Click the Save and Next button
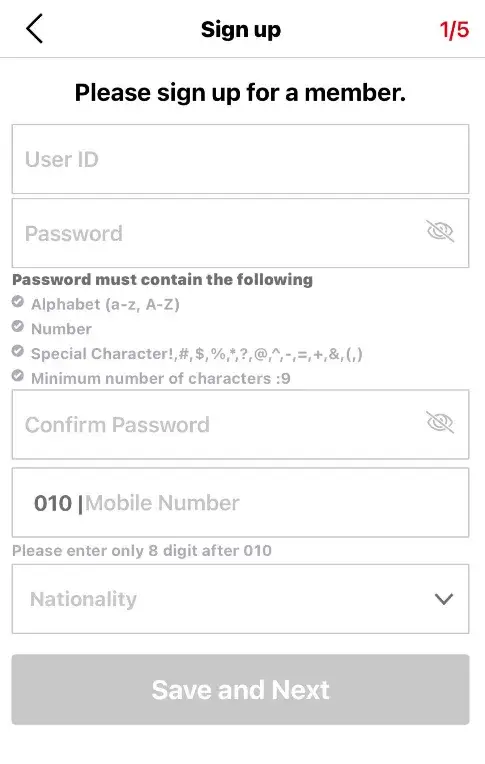 240,689
